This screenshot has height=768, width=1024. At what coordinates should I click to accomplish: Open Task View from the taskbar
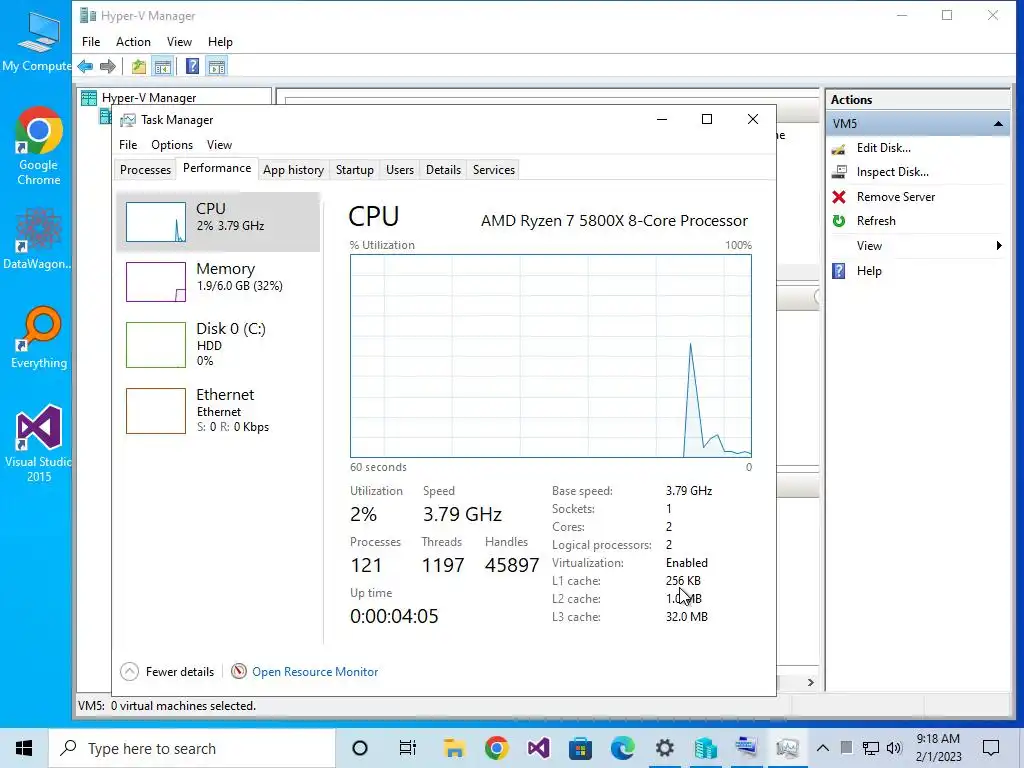point(408,748)
